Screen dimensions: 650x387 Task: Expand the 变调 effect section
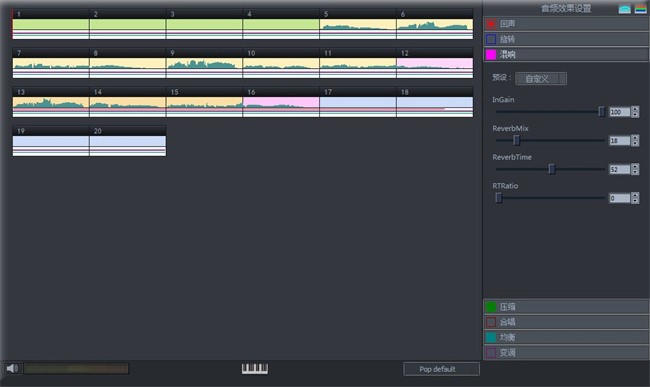(566, 353)
